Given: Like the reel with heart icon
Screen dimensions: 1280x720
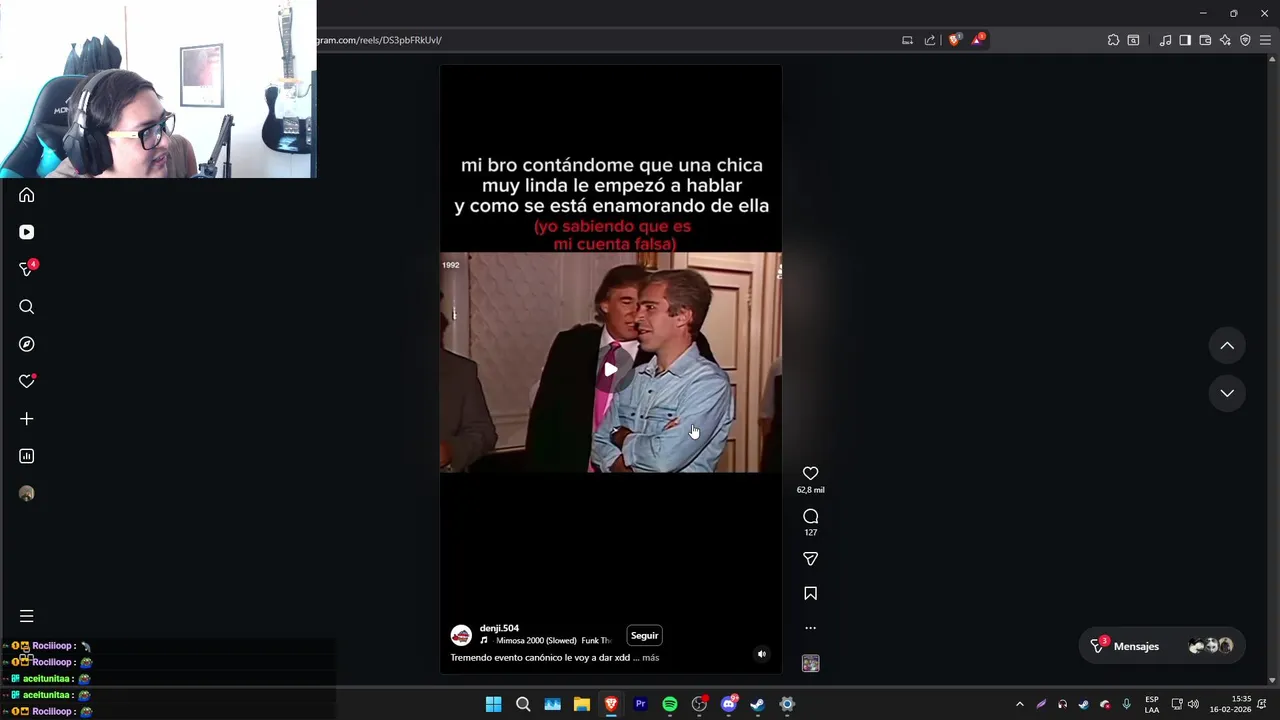Looking at the screenshot, I should pyautogui.click(x=810, y=473).
